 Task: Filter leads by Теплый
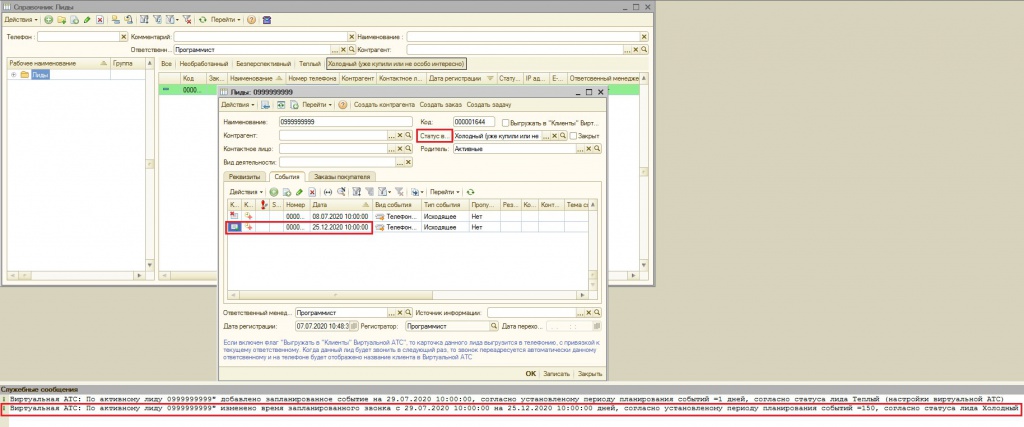310,64
